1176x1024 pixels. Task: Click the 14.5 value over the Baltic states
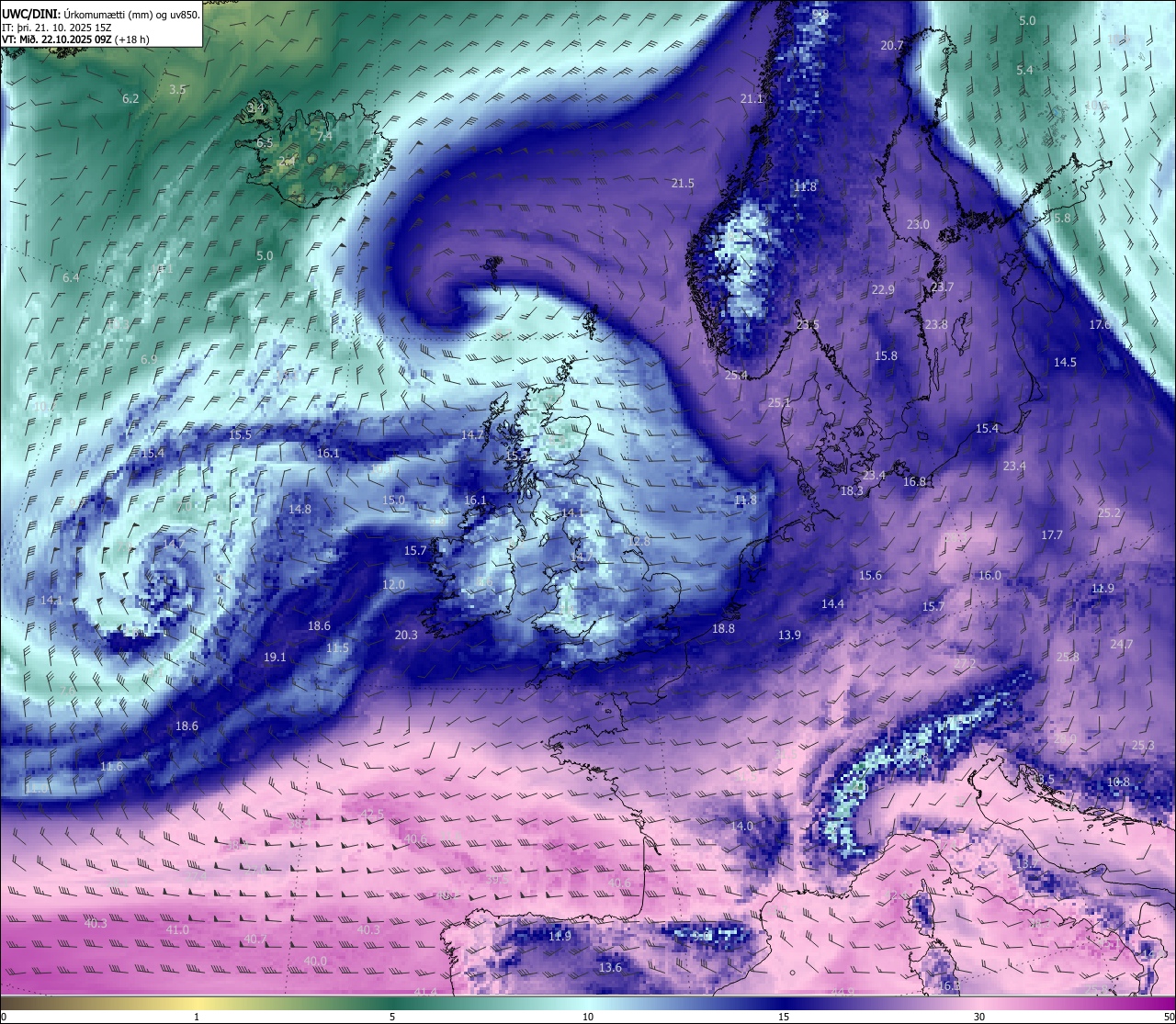pyautogui.click(x=1065, y=362)
